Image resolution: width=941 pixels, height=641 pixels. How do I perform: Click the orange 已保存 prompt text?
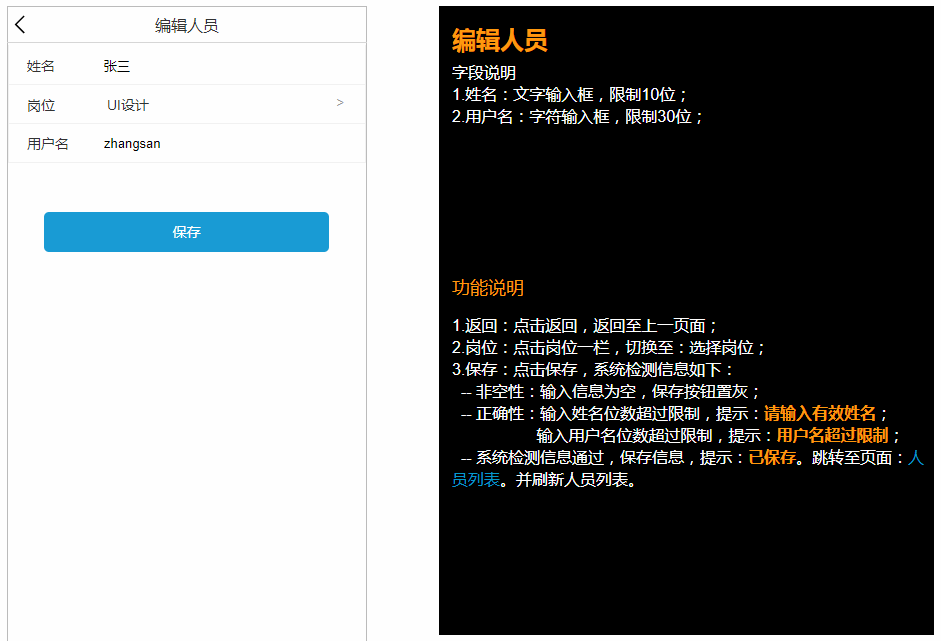pyautogui.click(x=772, y=457)
